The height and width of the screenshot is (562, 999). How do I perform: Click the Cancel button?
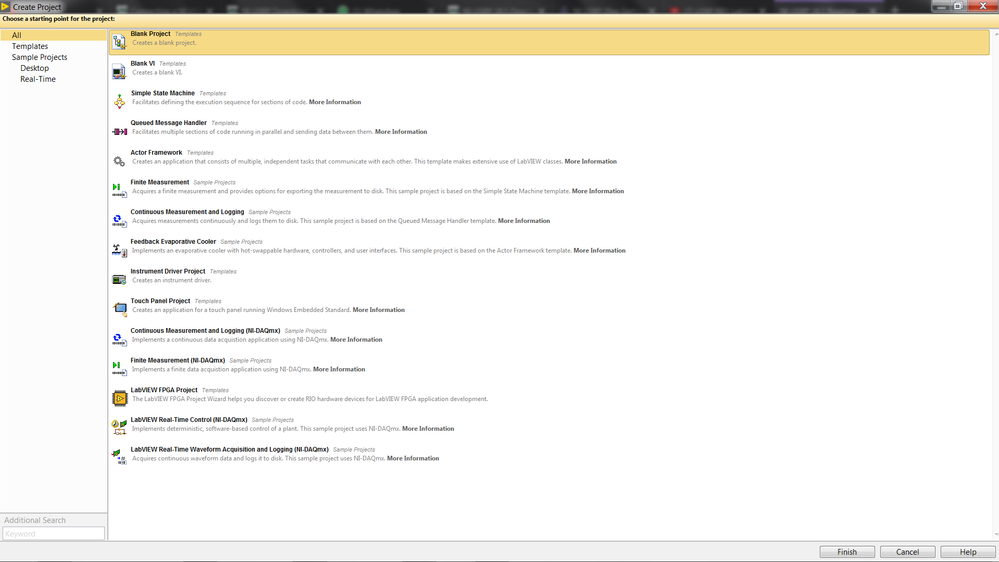tap(907, 552)
